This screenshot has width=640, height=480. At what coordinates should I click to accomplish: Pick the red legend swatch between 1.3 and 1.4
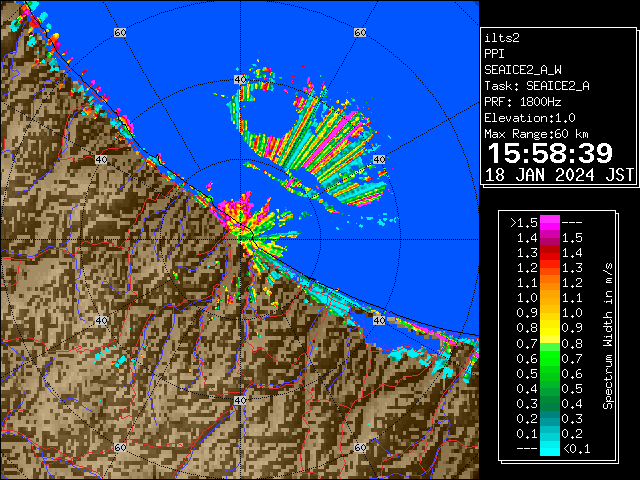tap(550, 253)
